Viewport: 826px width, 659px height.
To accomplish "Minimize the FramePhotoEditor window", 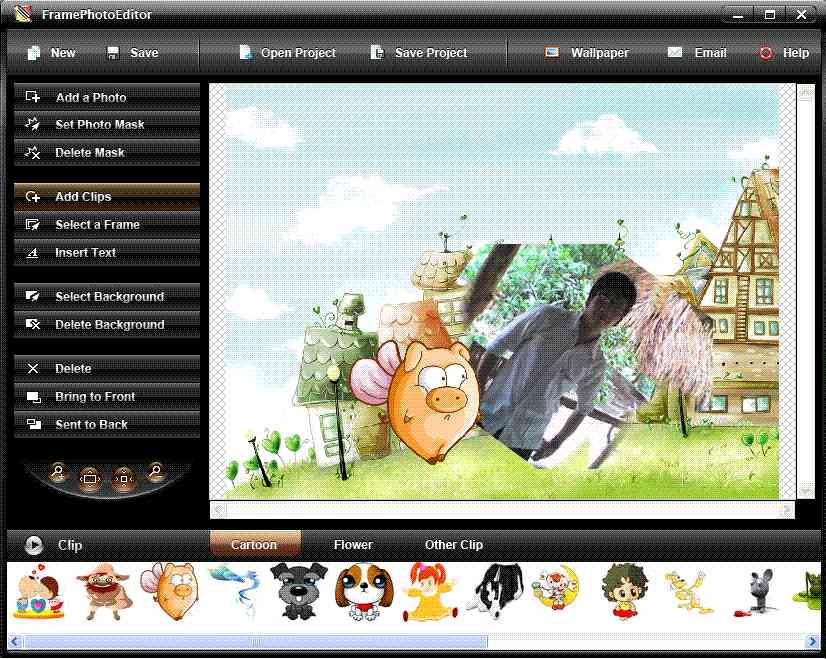I will [739, 15].
